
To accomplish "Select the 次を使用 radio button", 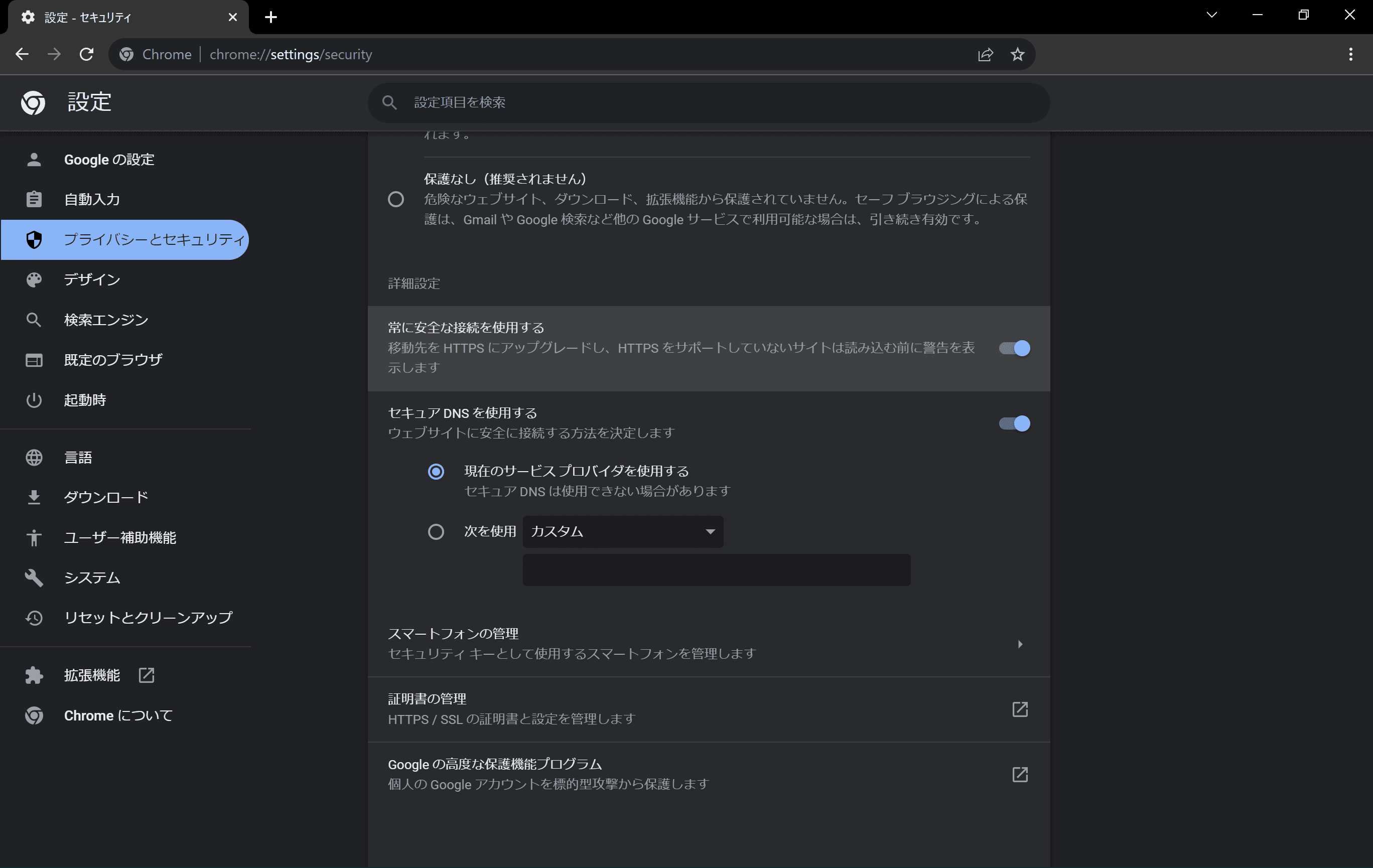I will [436, 532].
